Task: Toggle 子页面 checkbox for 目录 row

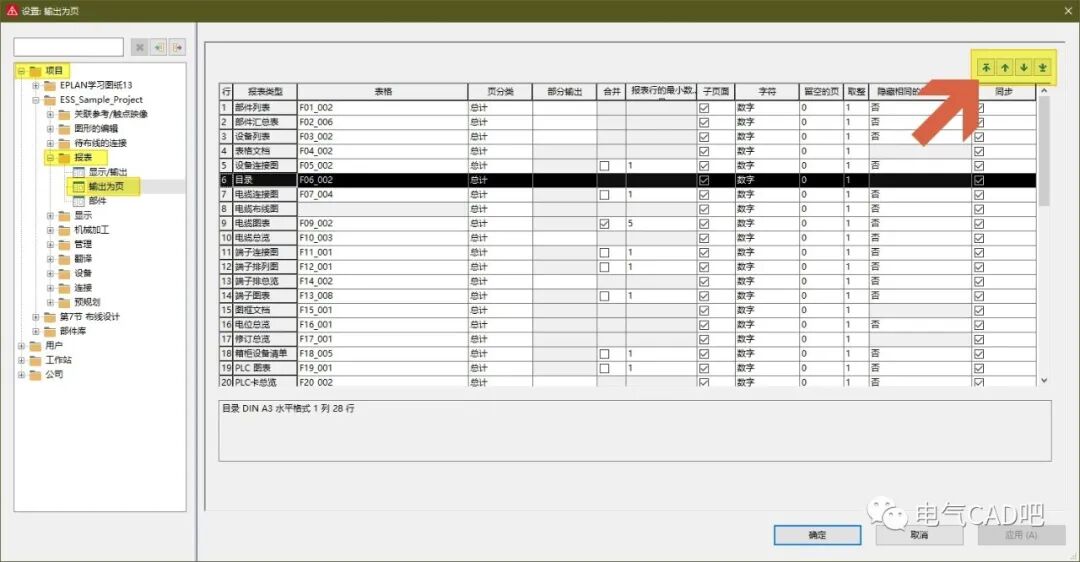Action: 704,180
